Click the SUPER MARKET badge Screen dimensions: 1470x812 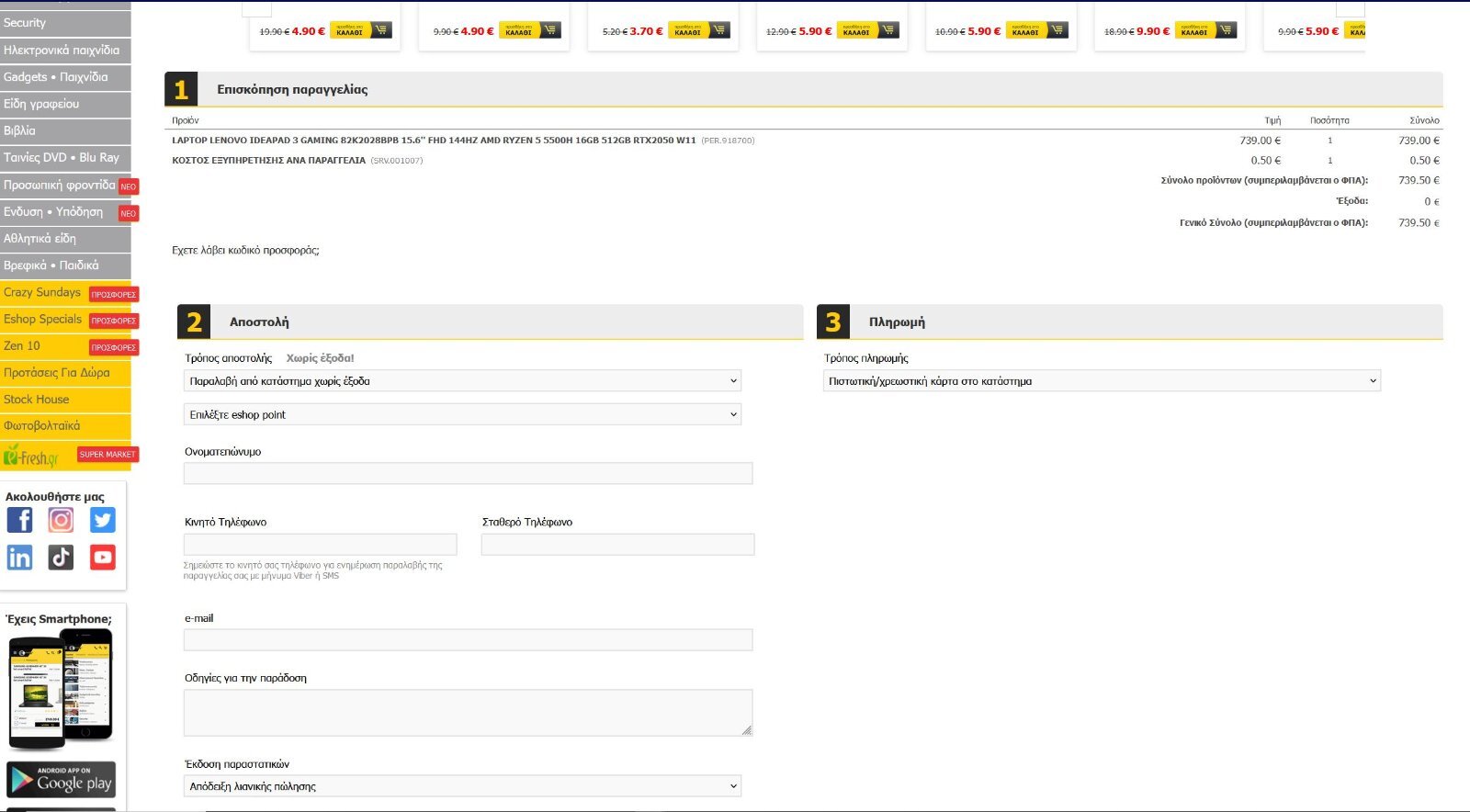(x=107, y=455)
